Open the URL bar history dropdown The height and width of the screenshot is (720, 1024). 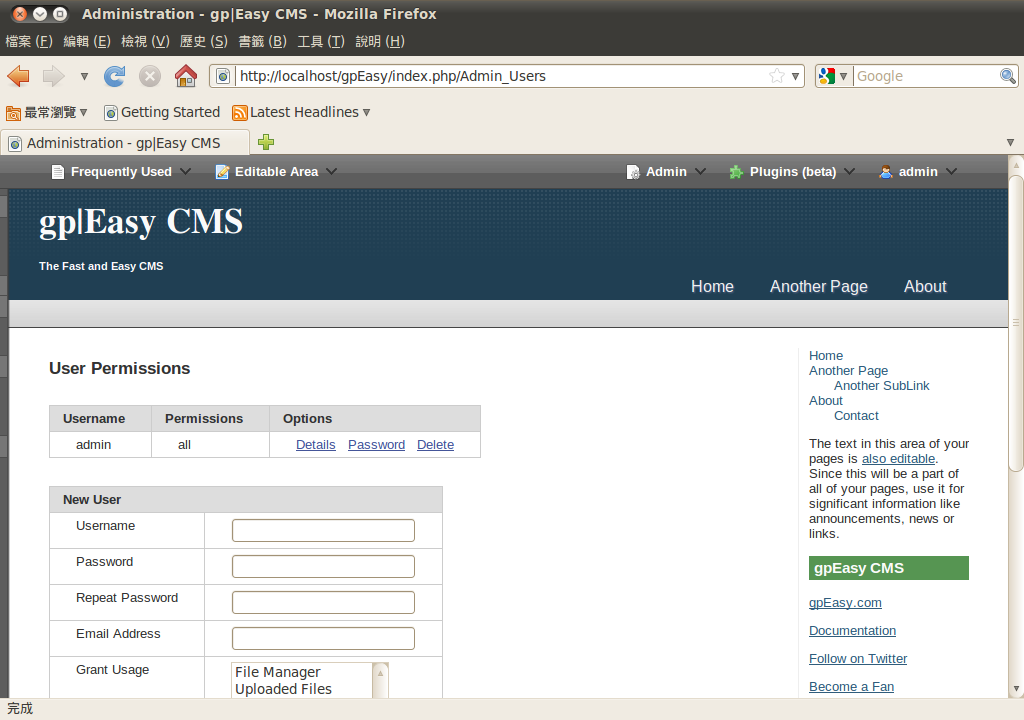click(x=795, y=76)
